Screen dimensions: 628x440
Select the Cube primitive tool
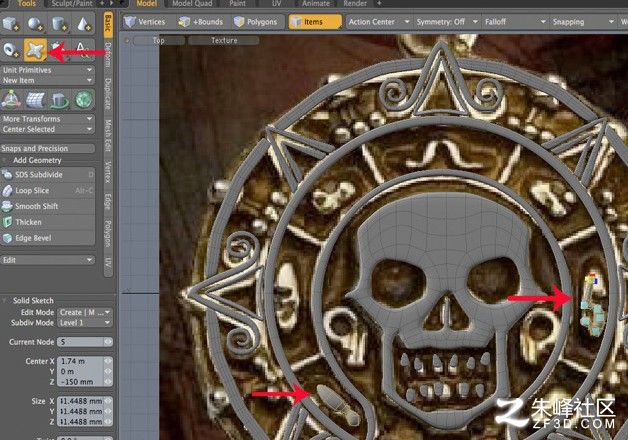click(11, 24)
